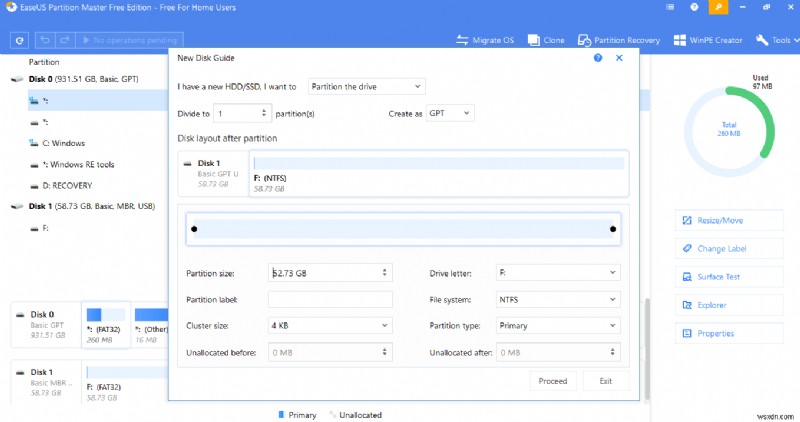The image size is (800, 422).
Task: Open Explorer action
Action: click(x=729, y=305)
